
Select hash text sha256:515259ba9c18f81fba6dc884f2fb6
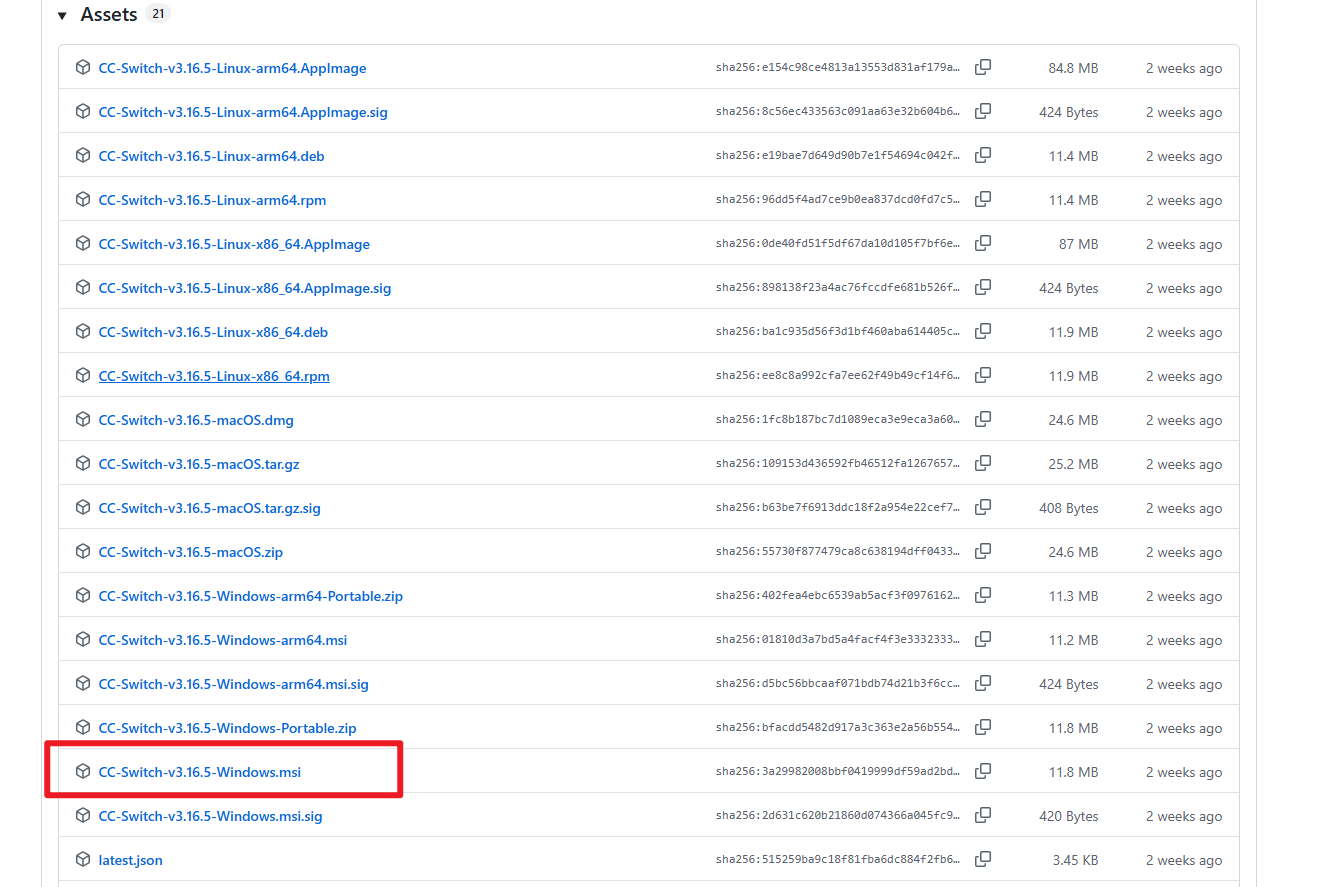point(838,860)
